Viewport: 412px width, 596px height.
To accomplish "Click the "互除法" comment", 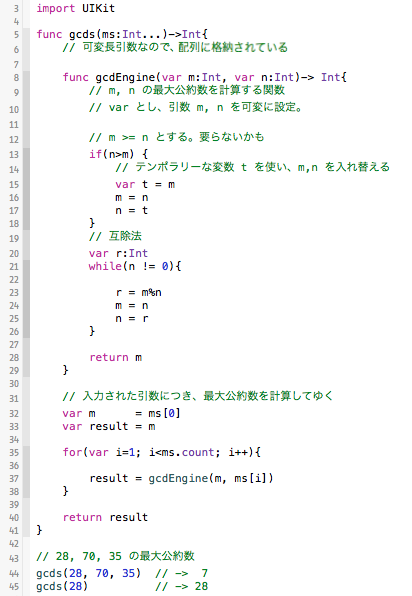I will click(x=115, y=236).
